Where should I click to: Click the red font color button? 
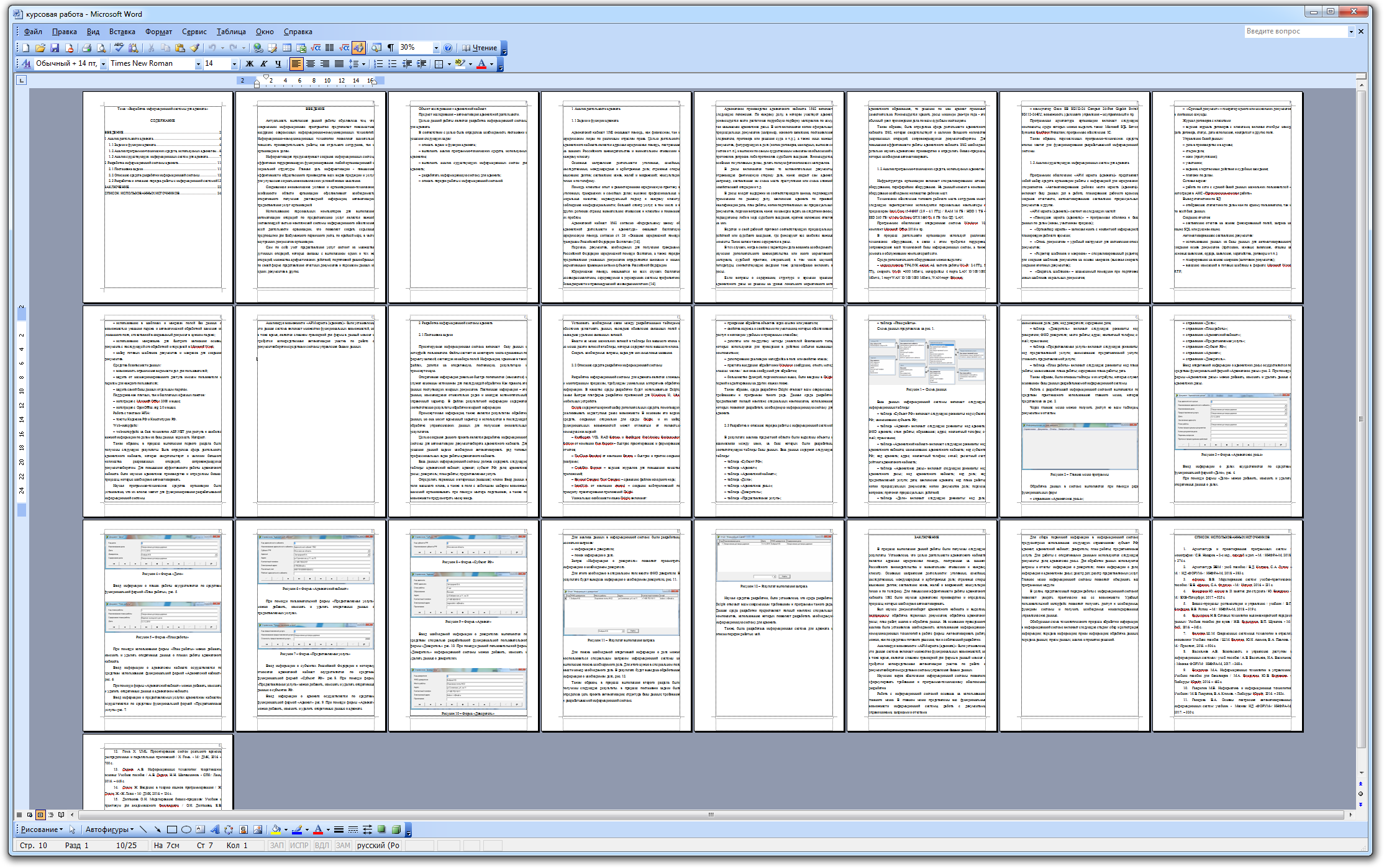pos(481,64)
